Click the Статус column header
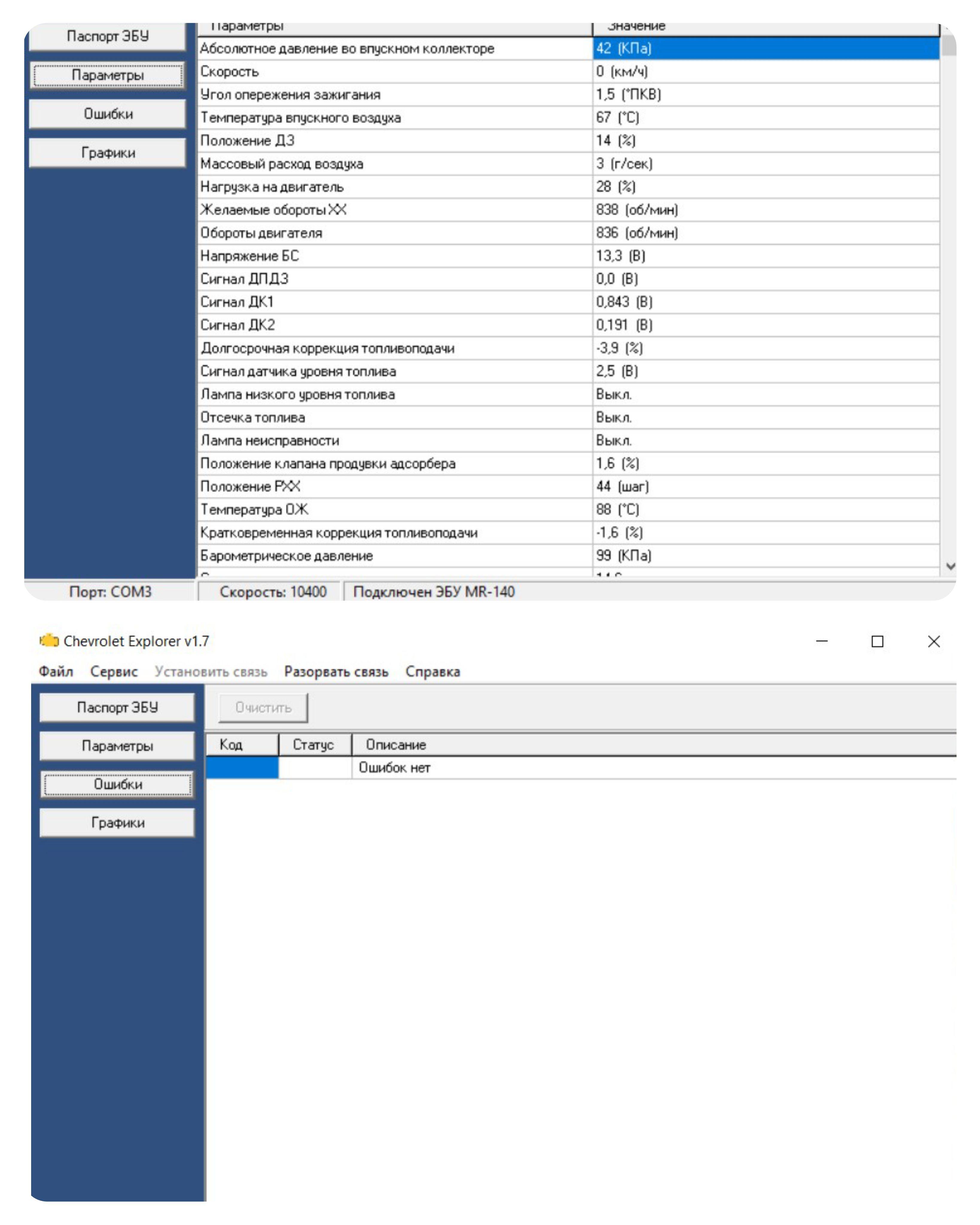 315,744
